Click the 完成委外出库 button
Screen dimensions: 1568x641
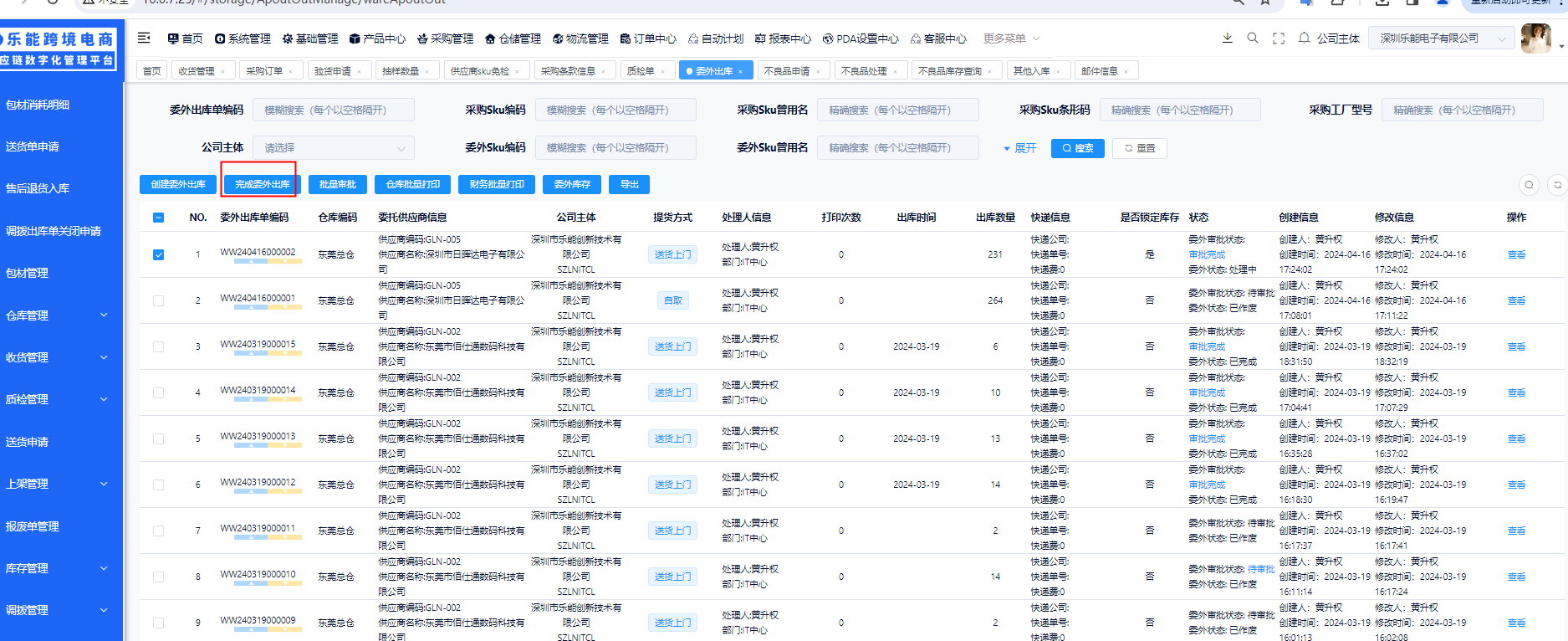point(263,184)
